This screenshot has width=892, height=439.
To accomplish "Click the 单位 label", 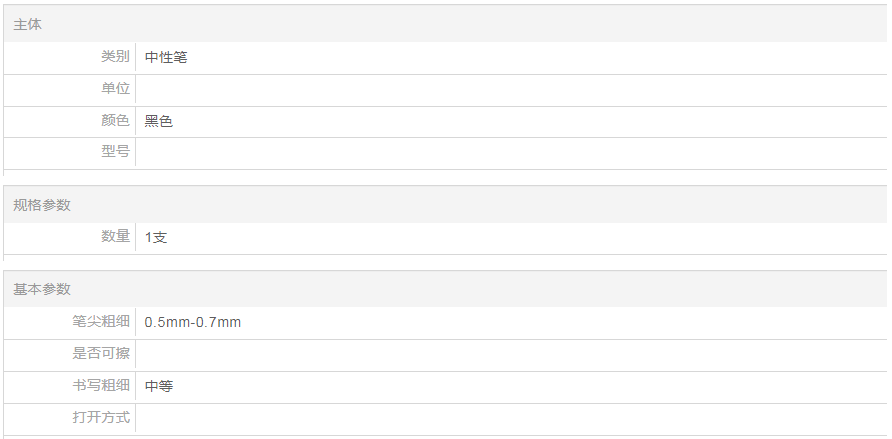I will click(x=115, y=89).
